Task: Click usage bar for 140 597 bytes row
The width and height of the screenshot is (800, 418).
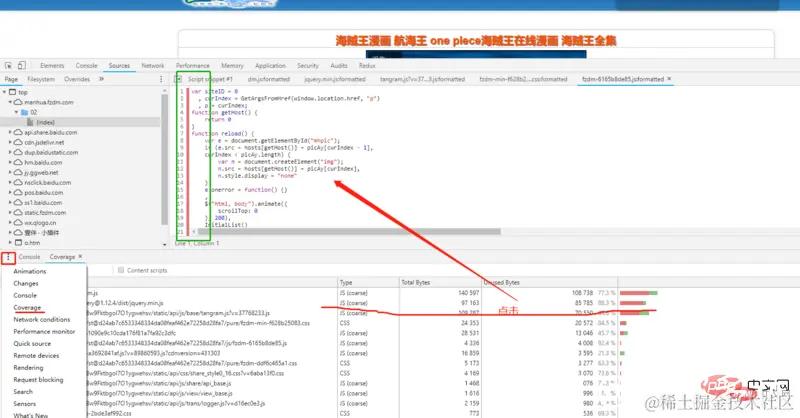Action: [638, 293]
